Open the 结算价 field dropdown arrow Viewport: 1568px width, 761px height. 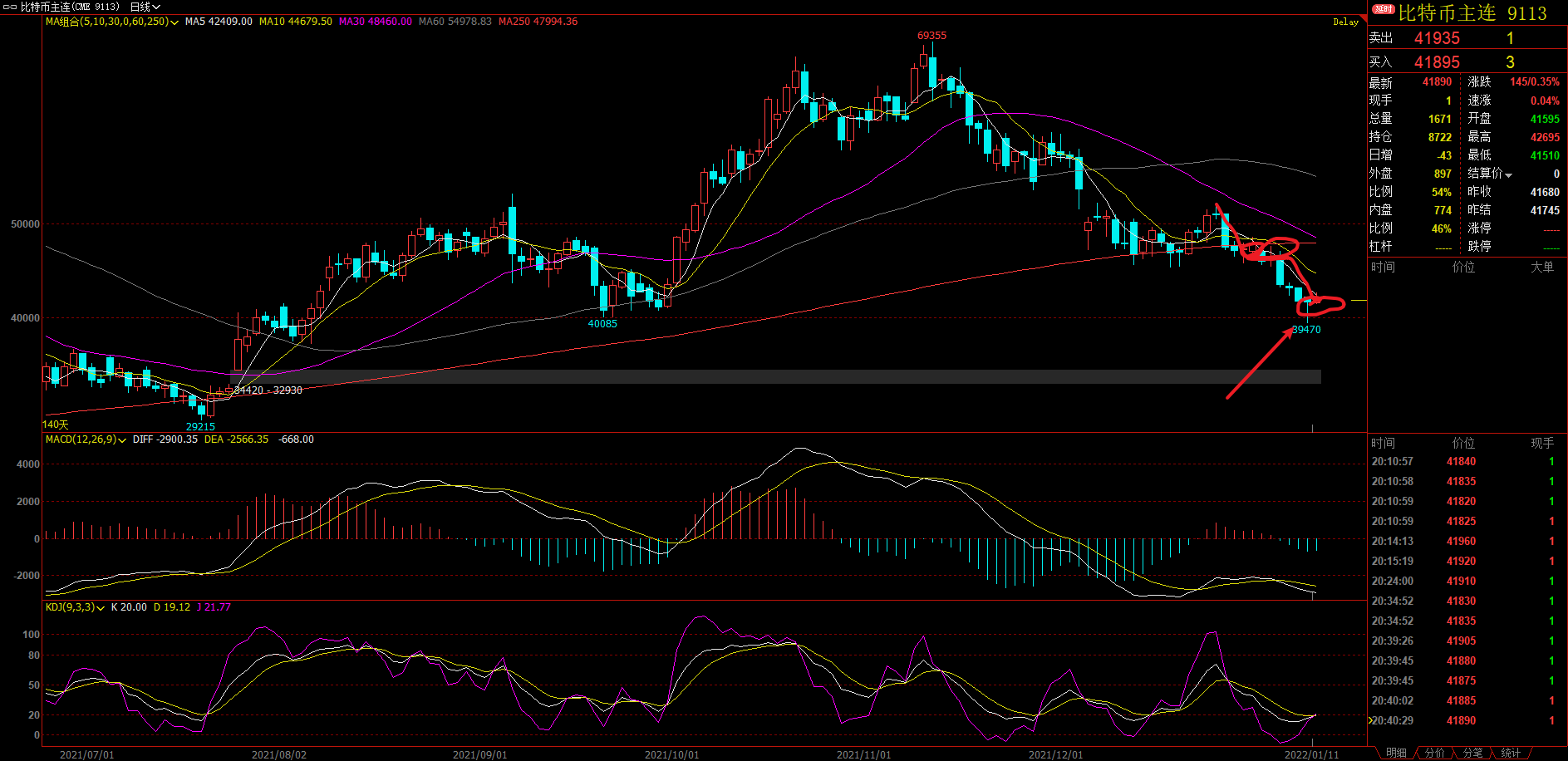[1508, 174]
